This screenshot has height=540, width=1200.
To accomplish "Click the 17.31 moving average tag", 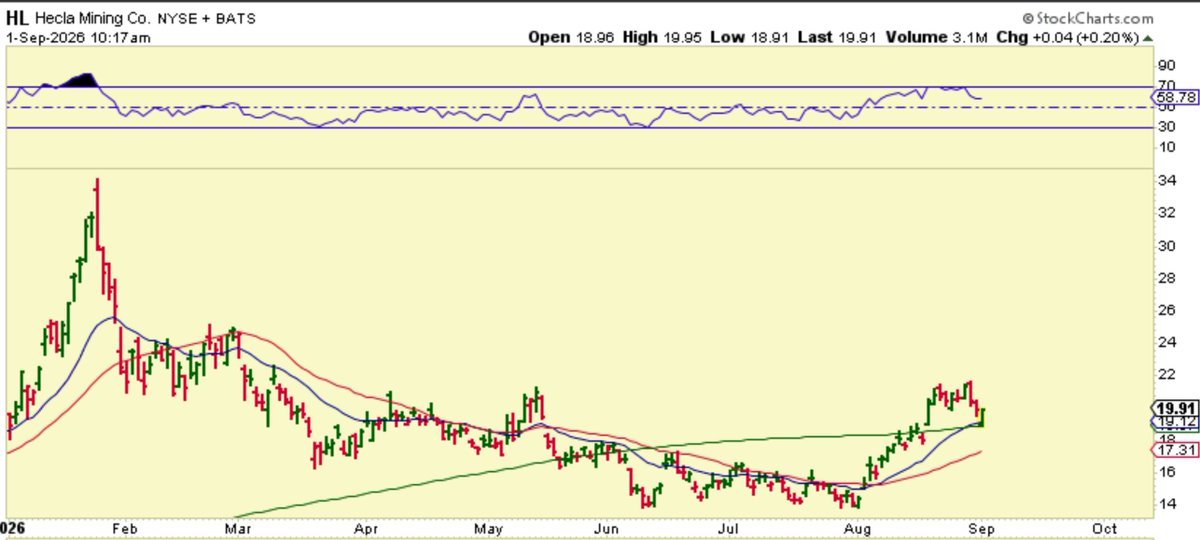I will click(x=1174, y=451).
